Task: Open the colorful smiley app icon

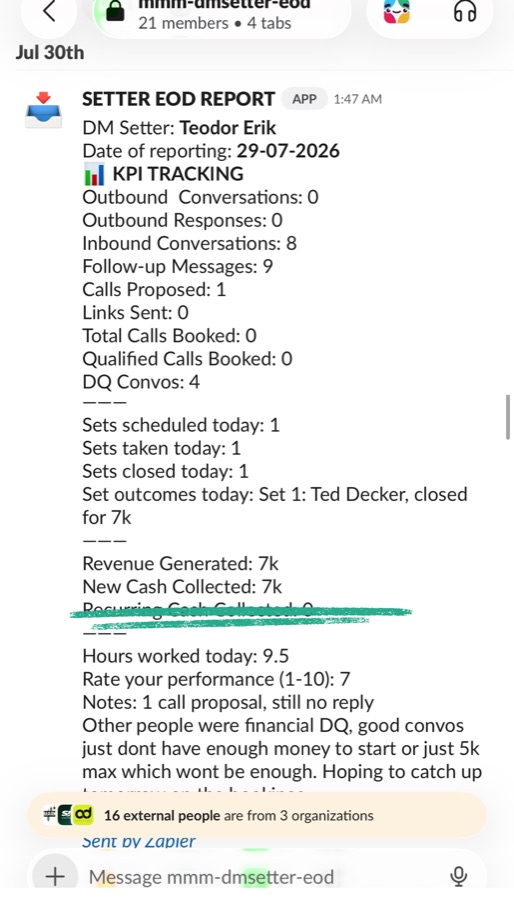Action: (x=396, y=11)
